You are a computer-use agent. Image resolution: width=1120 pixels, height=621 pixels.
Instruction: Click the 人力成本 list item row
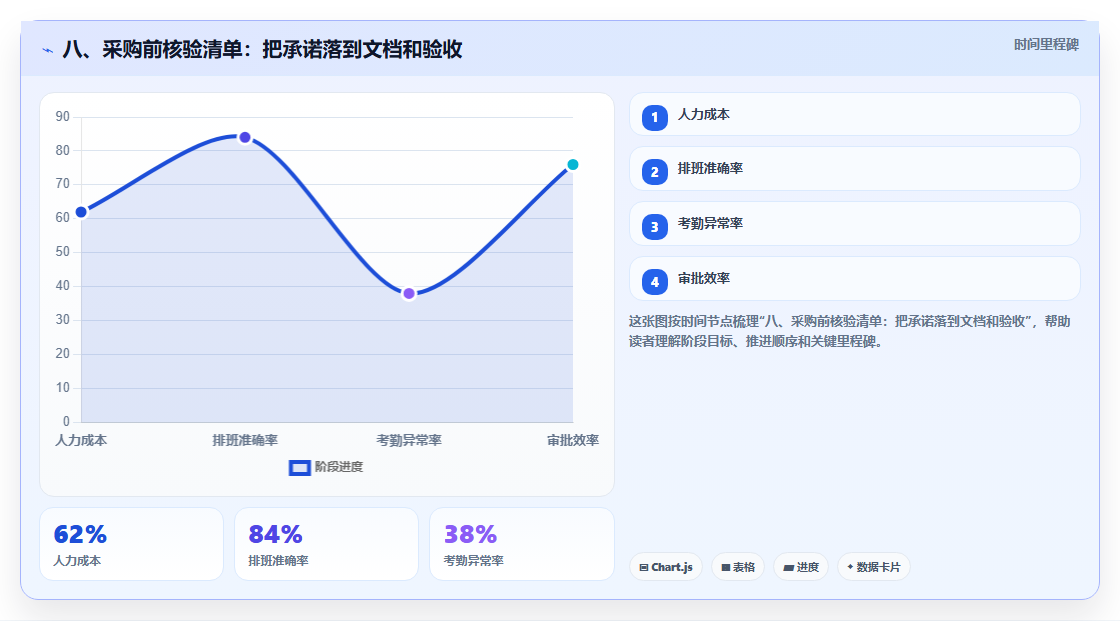tap(854, 114)
